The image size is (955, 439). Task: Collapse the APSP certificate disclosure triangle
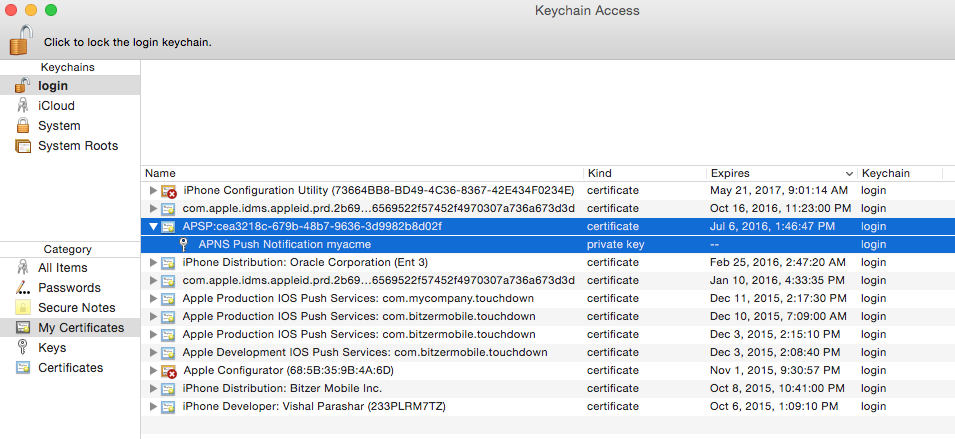[x=153, y=226]
